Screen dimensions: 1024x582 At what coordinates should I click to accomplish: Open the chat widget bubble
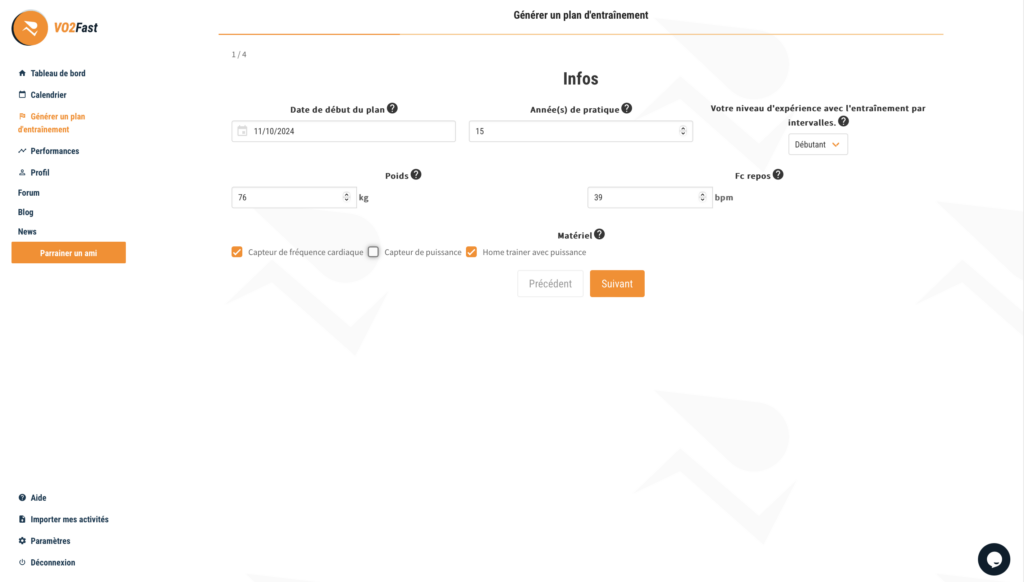click(x=994, y=559)
